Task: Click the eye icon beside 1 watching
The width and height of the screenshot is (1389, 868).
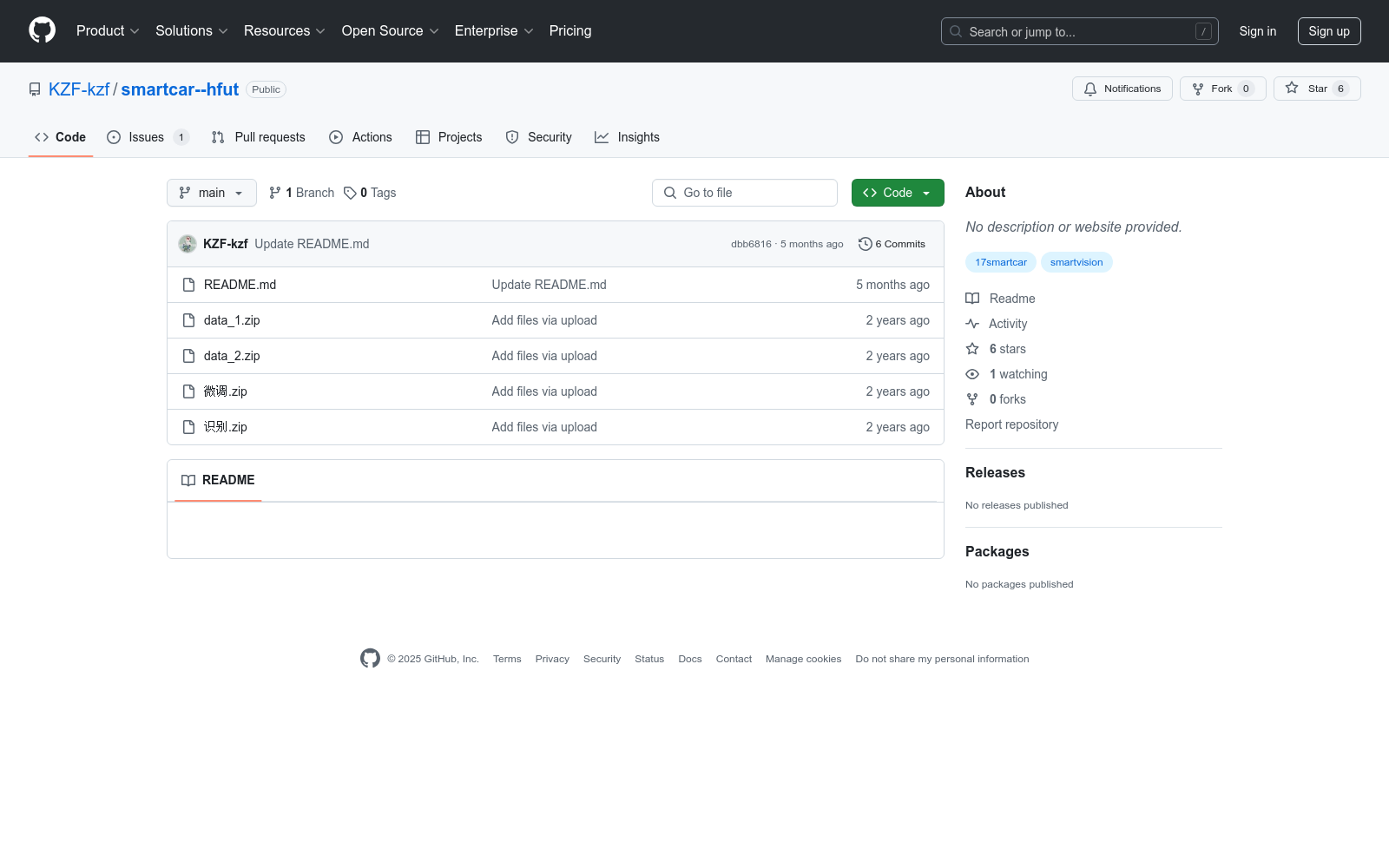Action: 972,374
